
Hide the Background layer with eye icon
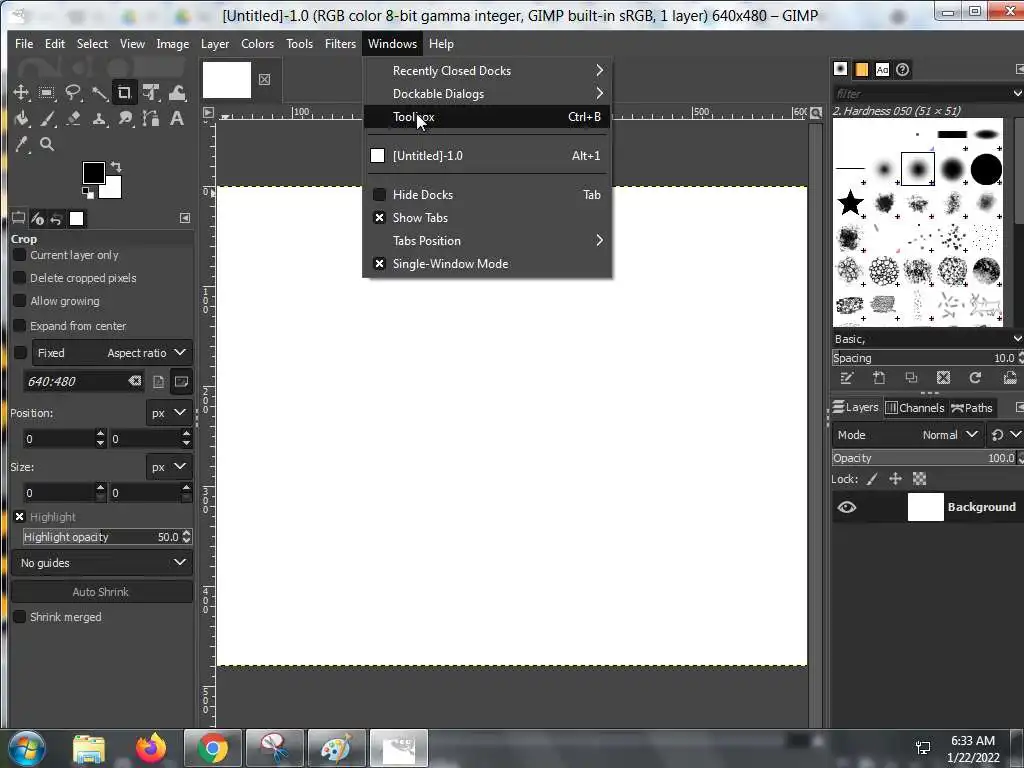[x=847, y=507]
